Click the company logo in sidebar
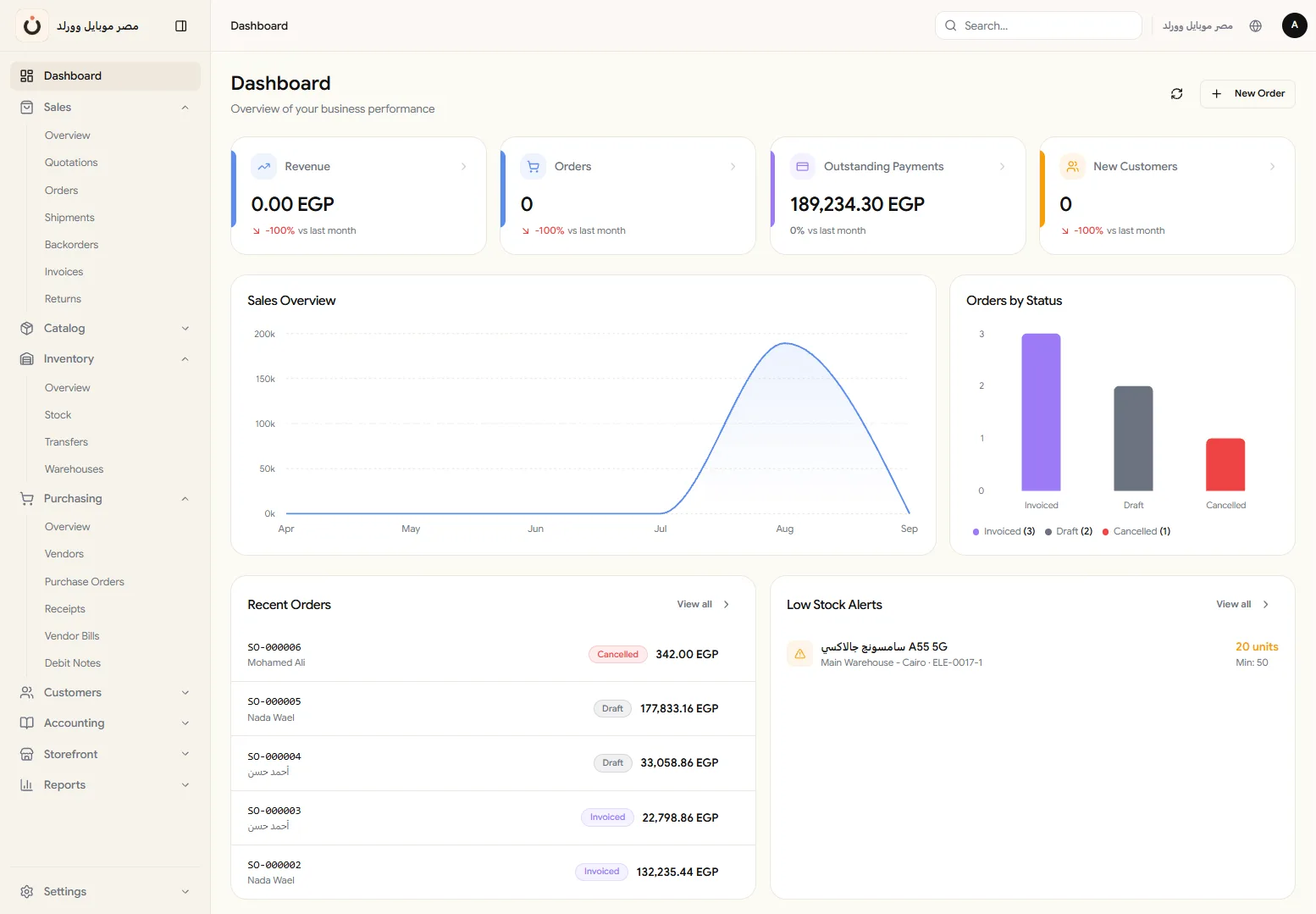 pos(32,26)
